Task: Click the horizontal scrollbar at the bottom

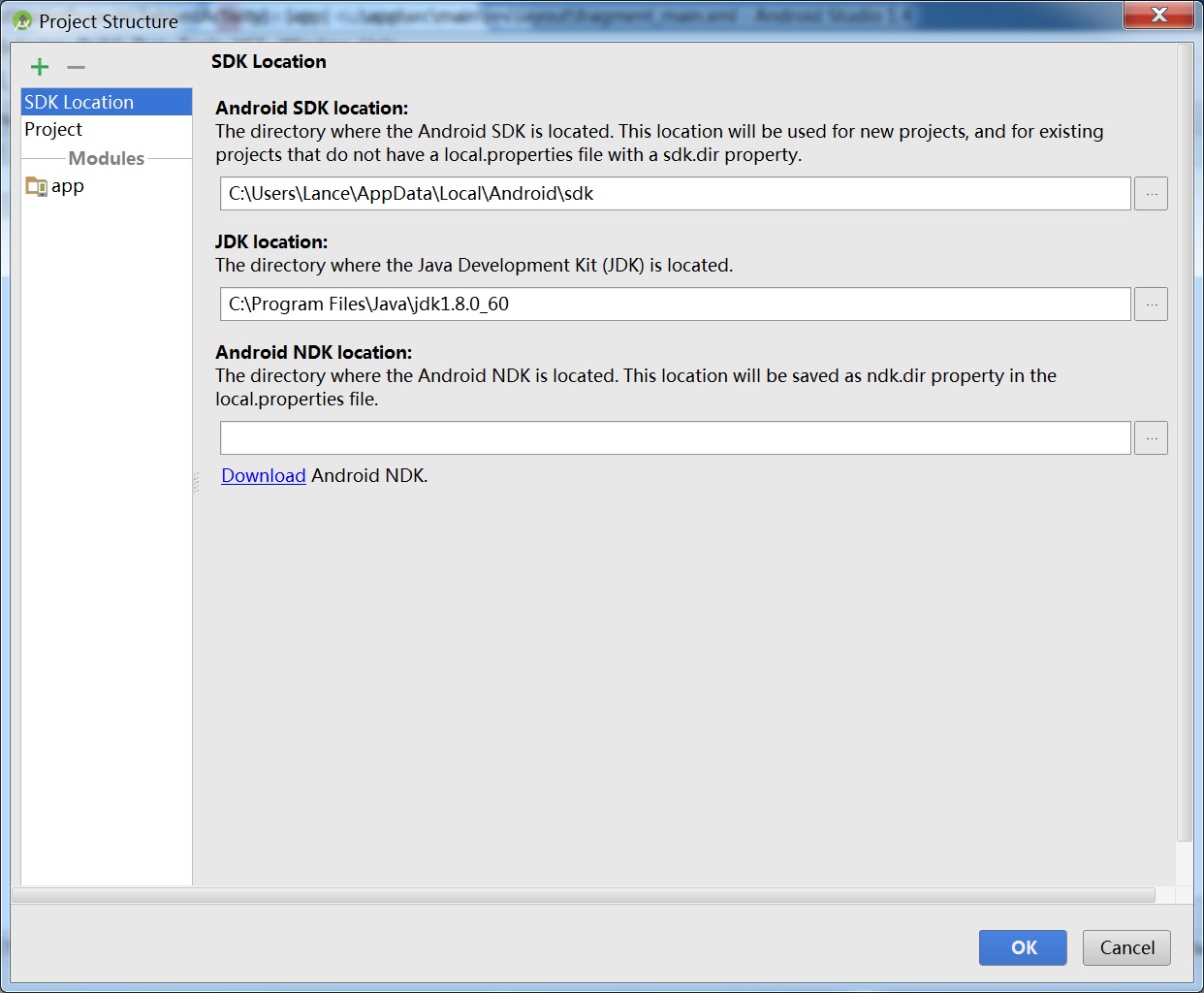Action: [x=584, y=895]
